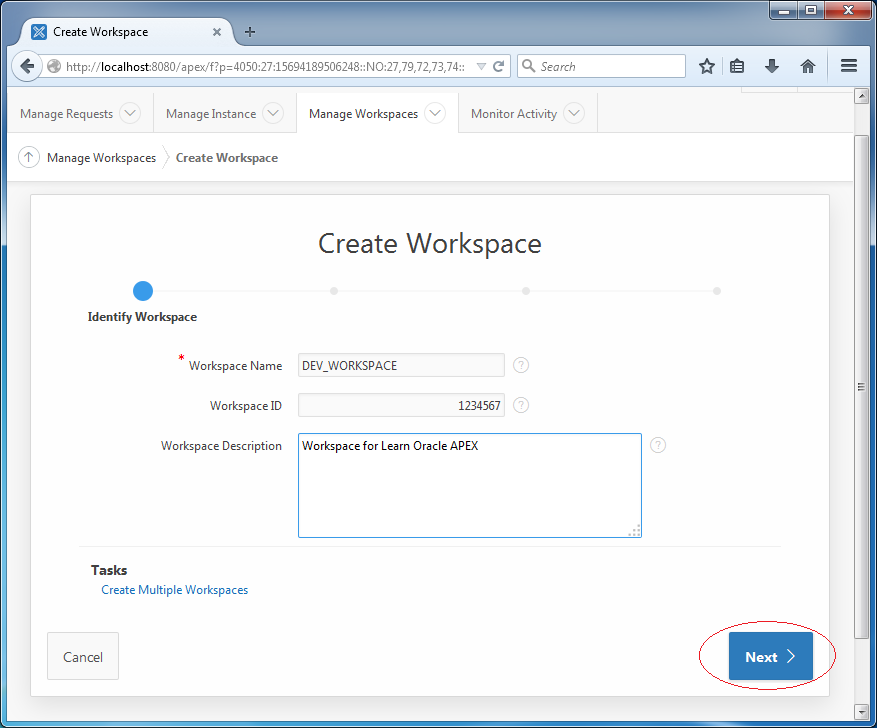
Task: Click the Cancel button
Action: pos(83,656)
